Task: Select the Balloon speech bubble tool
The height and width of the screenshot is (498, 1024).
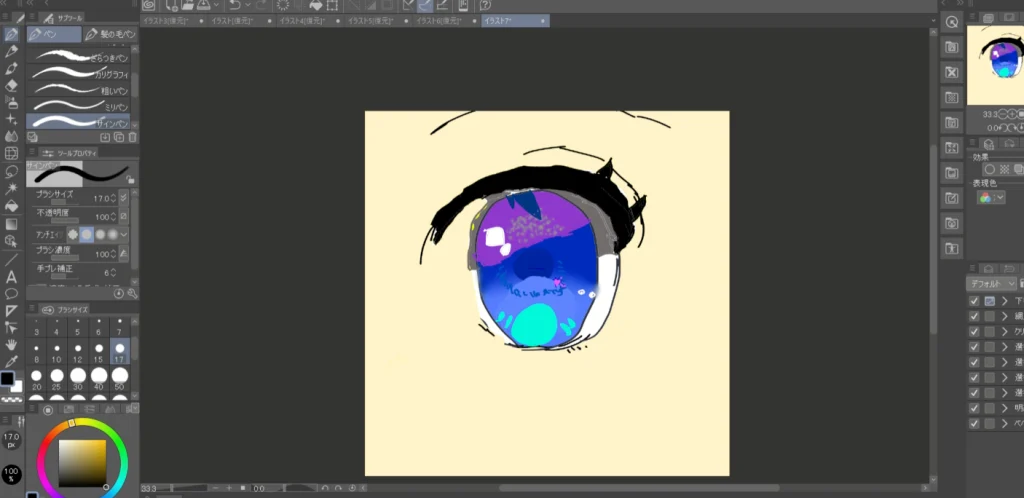Action: point(11,294)
